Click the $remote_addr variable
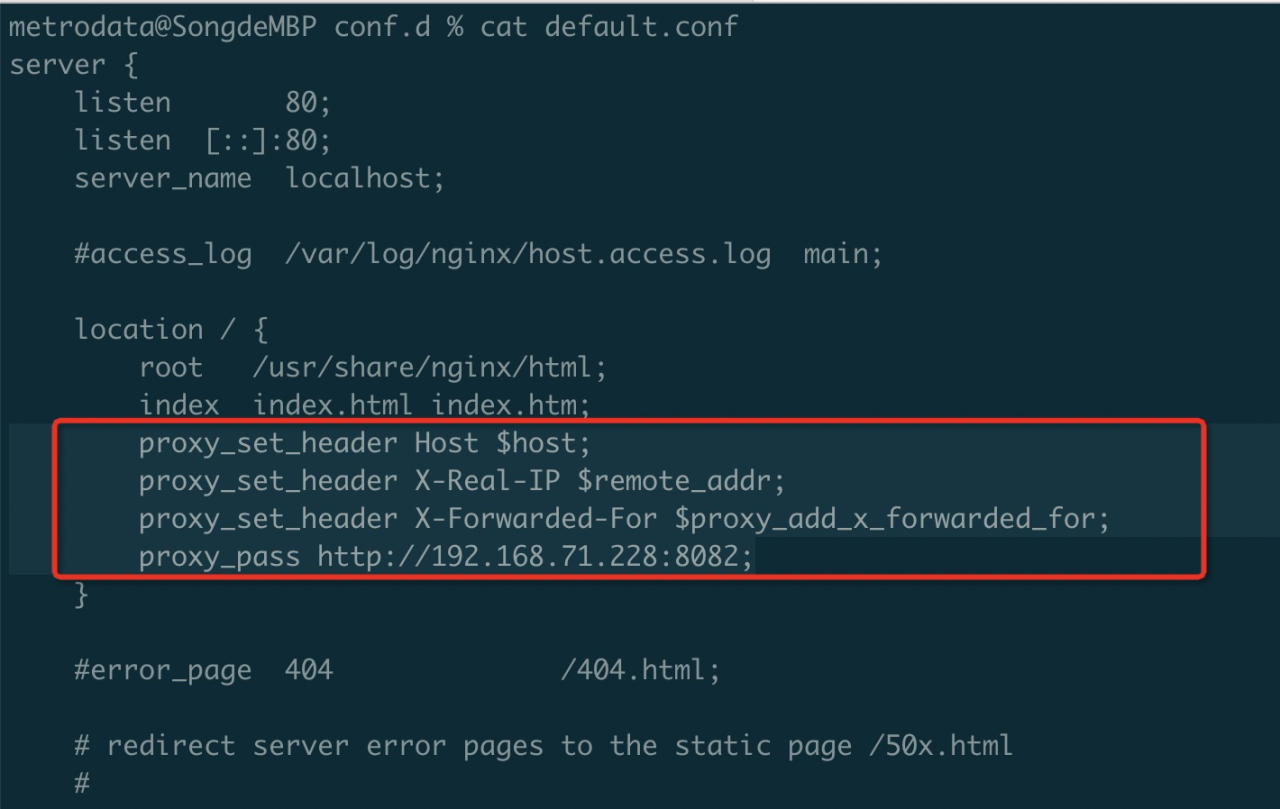The image size is (1280, 809). (681, 481)
